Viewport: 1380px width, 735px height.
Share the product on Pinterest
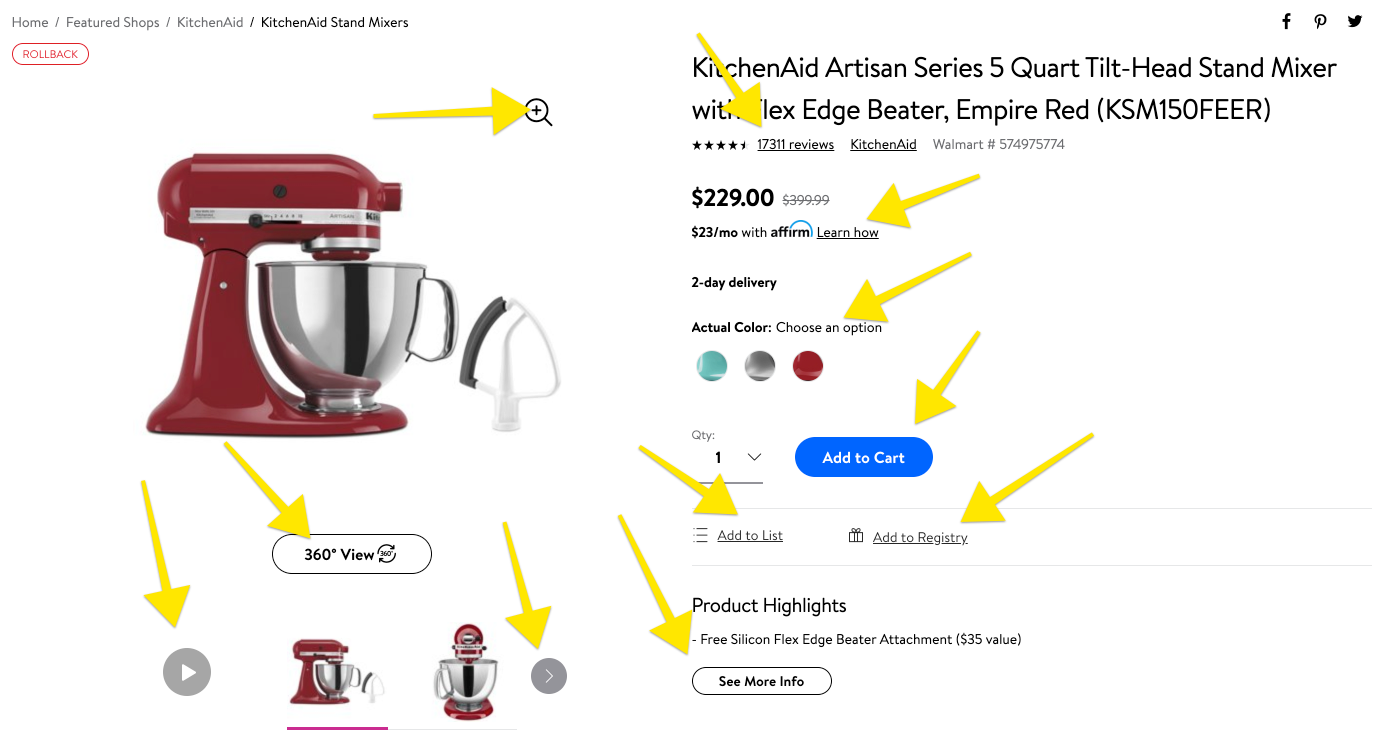click(1320, 22)
